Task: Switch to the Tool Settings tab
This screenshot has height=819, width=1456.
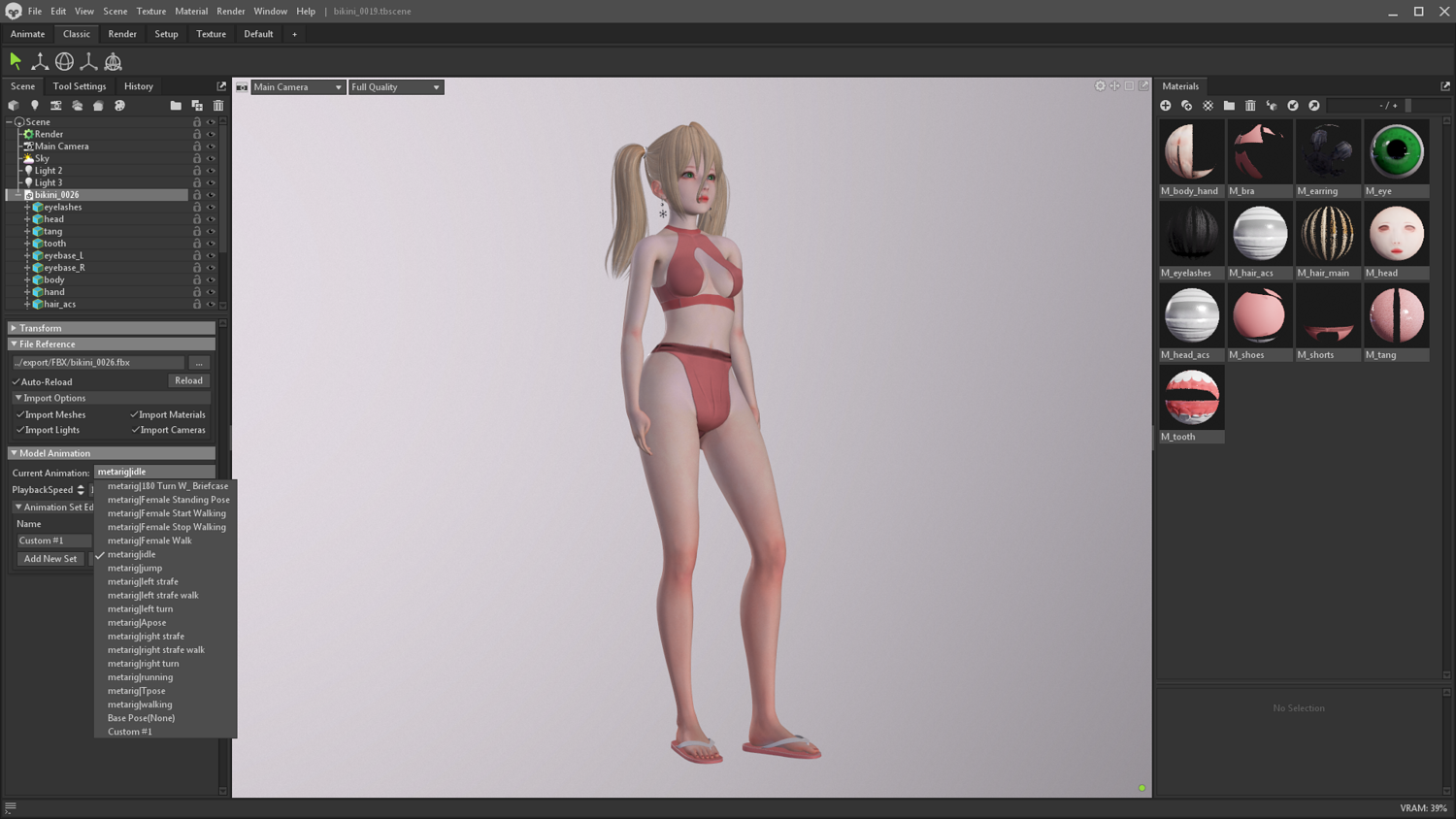Action: pyautogui.click(x=80, y=86)
